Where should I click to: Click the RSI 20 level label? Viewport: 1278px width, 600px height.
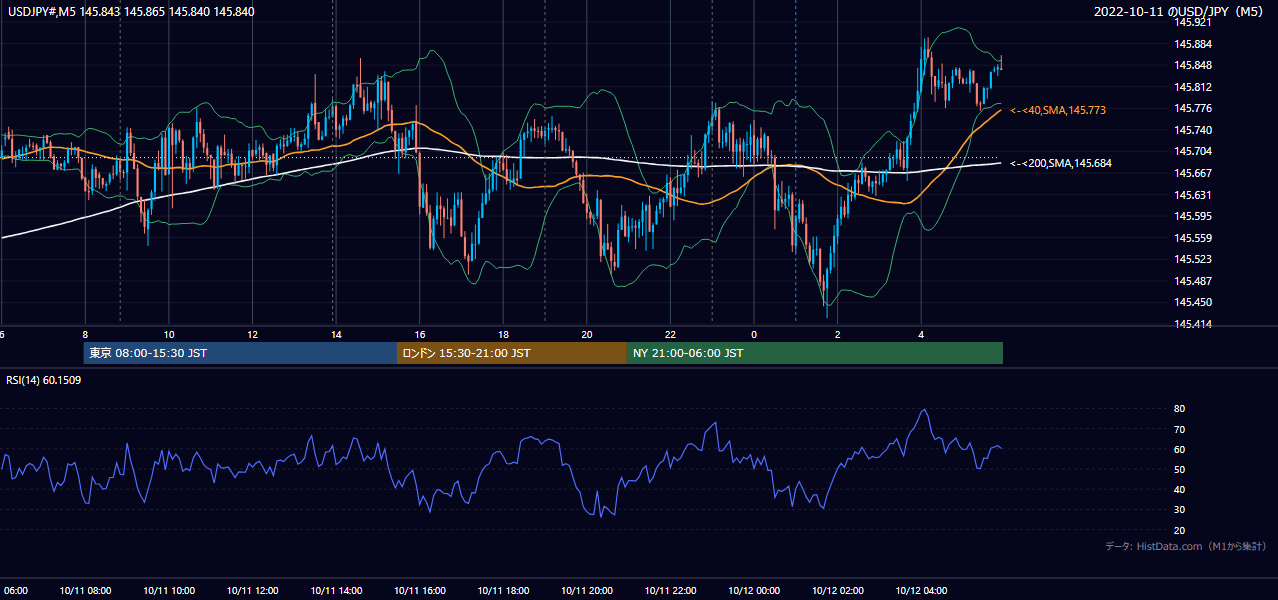(1180, 530)
